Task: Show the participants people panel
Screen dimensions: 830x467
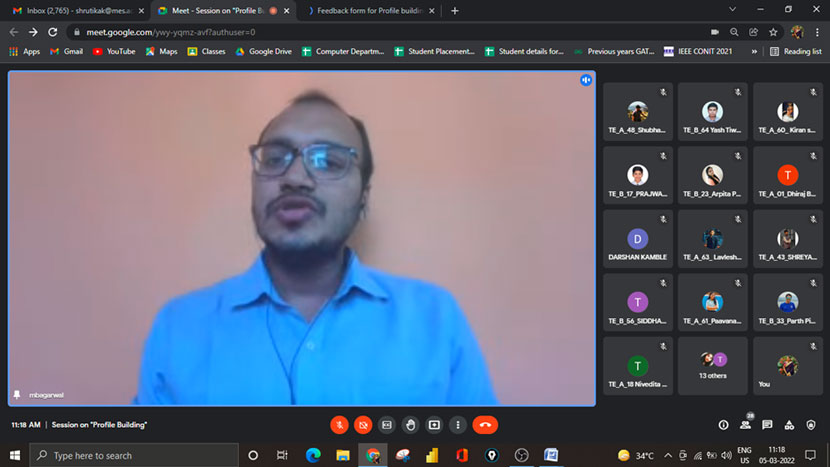Action: click(745, 425)
